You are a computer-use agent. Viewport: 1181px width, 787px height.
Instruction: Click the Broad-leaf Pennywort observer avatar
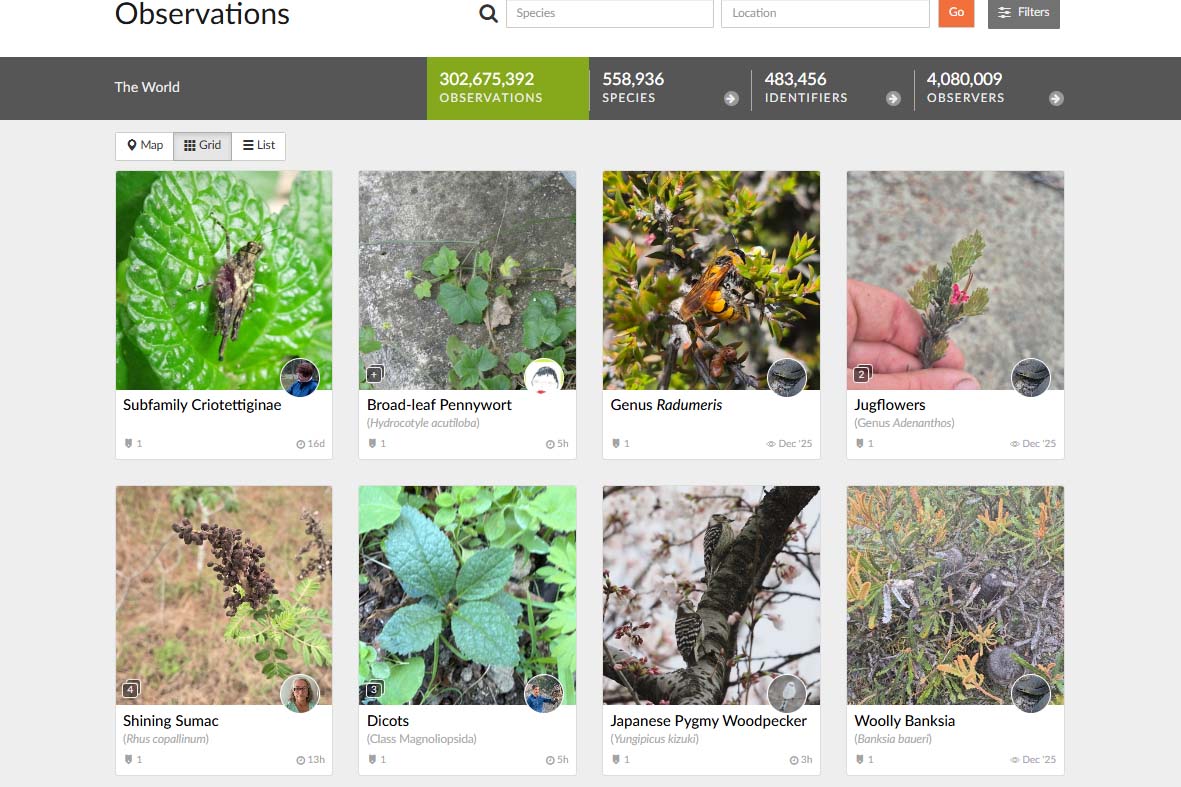543,378
